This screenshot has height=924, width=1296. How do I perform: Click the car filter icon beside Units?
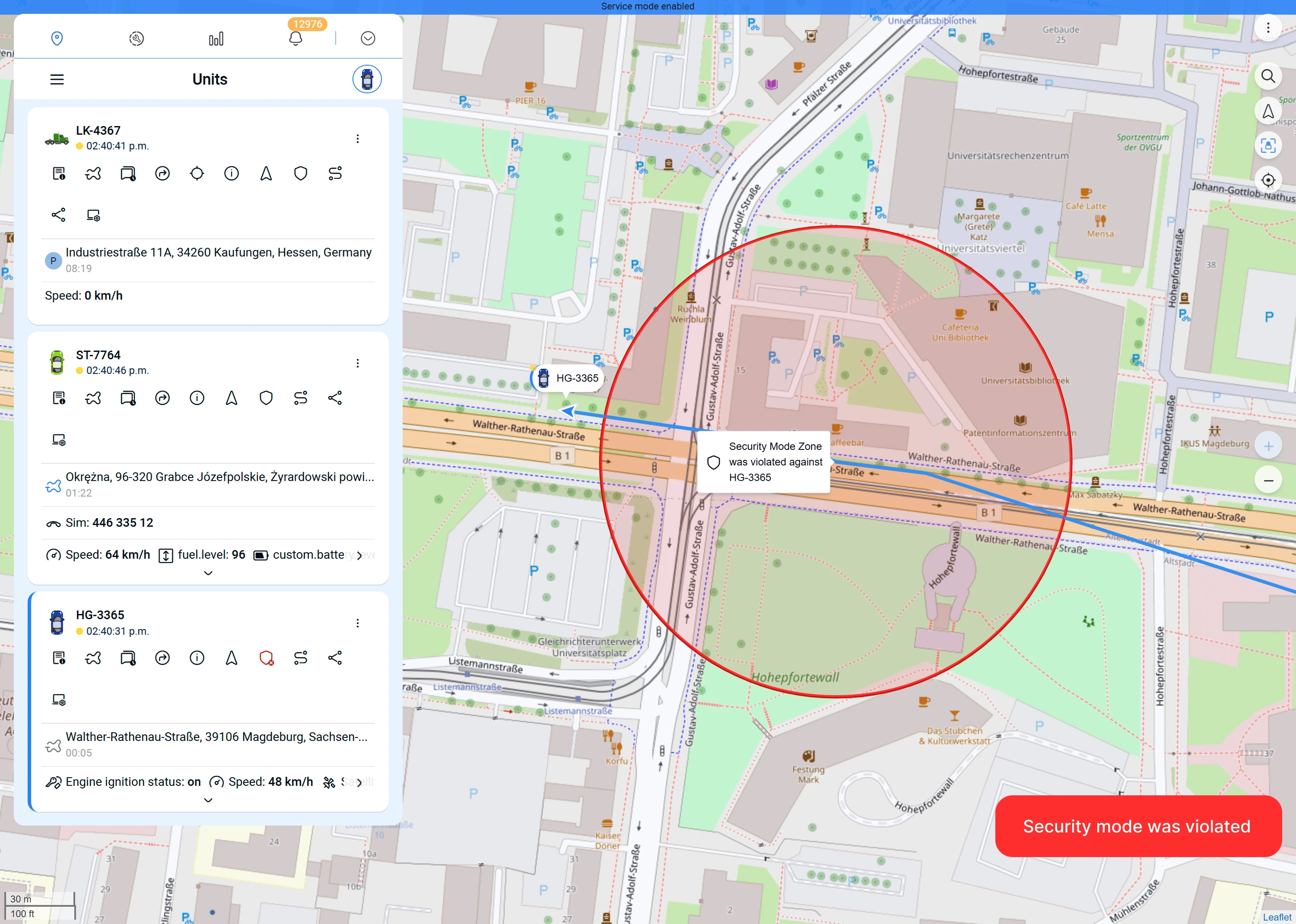pos(366,79)
